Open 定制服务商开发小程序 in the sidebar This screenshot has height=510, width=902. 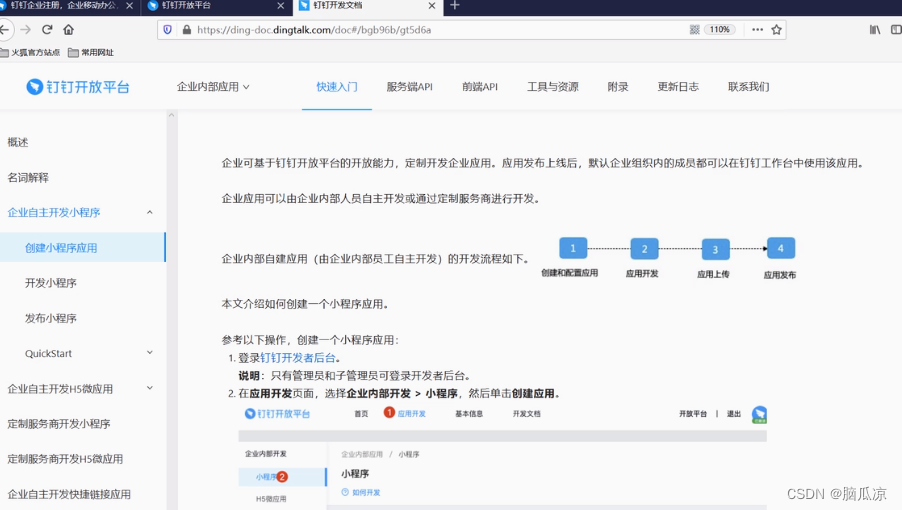click(59, 424)
